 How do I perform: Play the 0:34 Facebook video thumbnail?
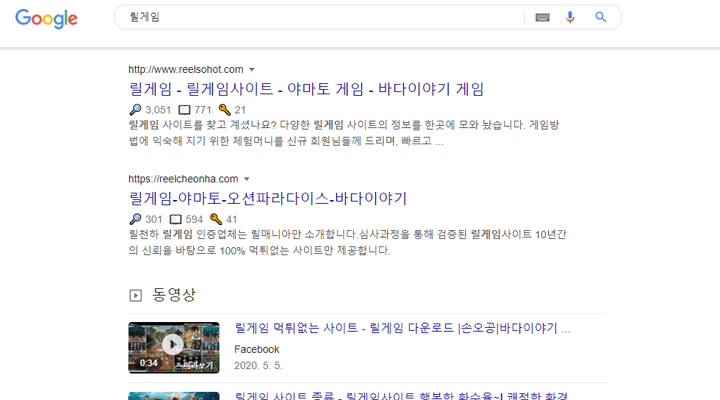click(174, 348)
